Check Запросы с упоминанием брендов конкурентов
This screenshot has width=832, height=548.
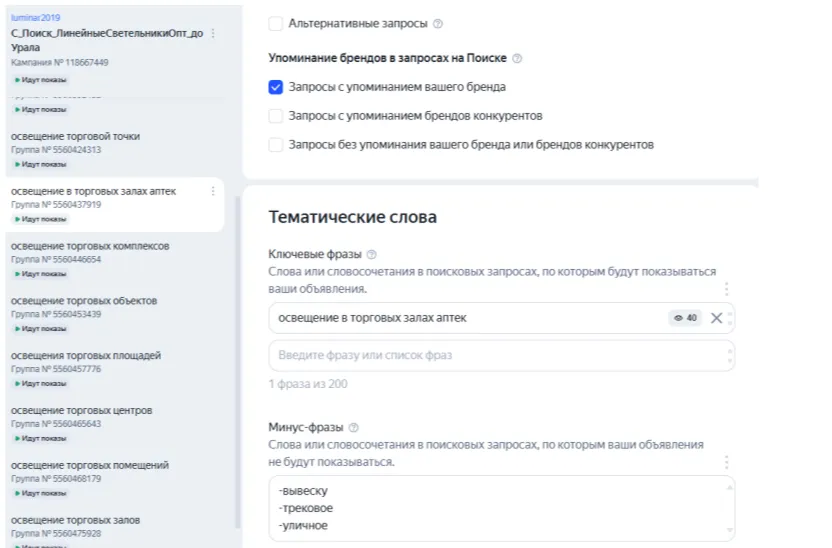tap(276, 116)
